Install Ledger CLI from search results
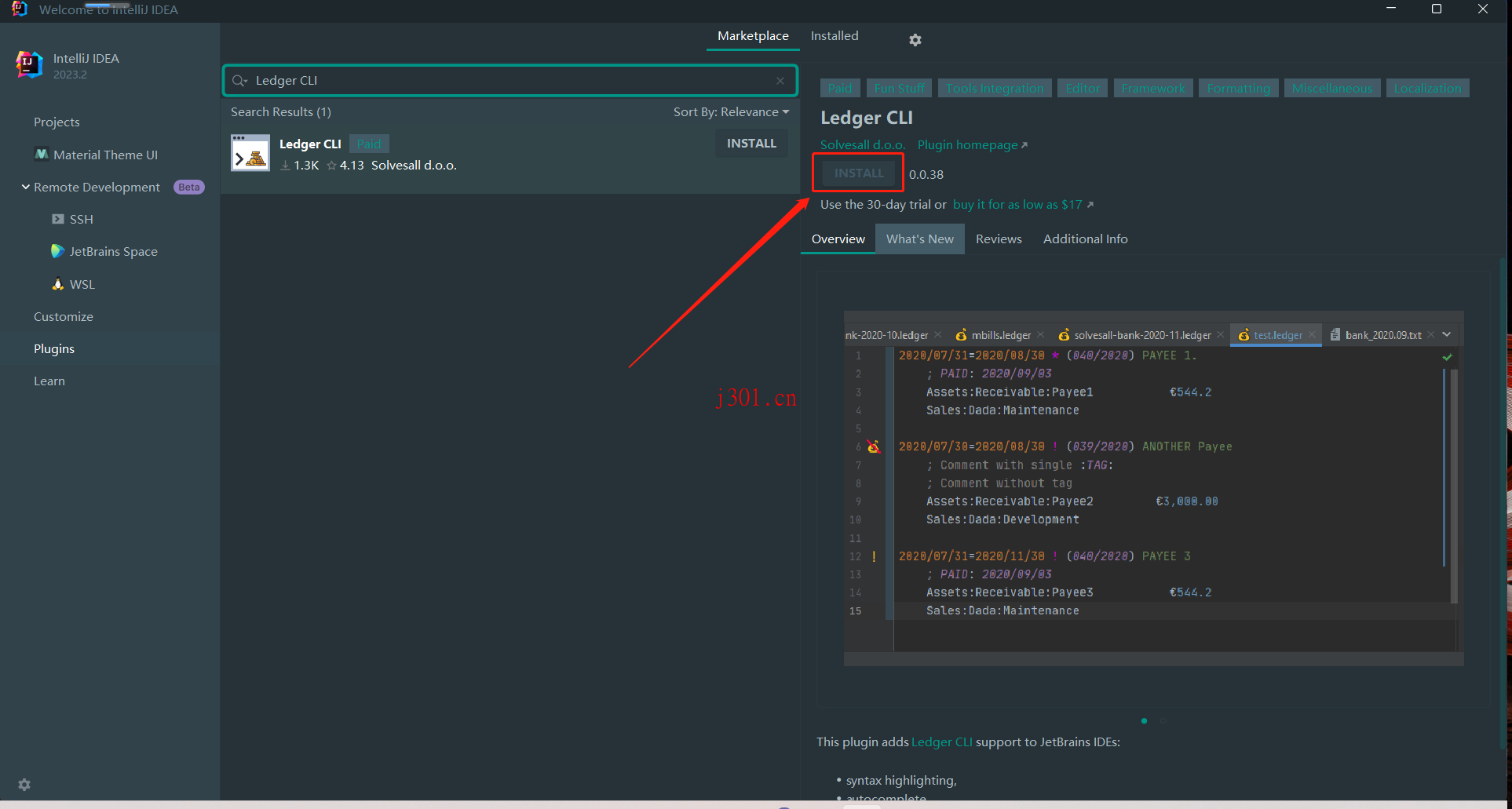The width and height of the screenshot is (1512, 809). coord(751,144)
